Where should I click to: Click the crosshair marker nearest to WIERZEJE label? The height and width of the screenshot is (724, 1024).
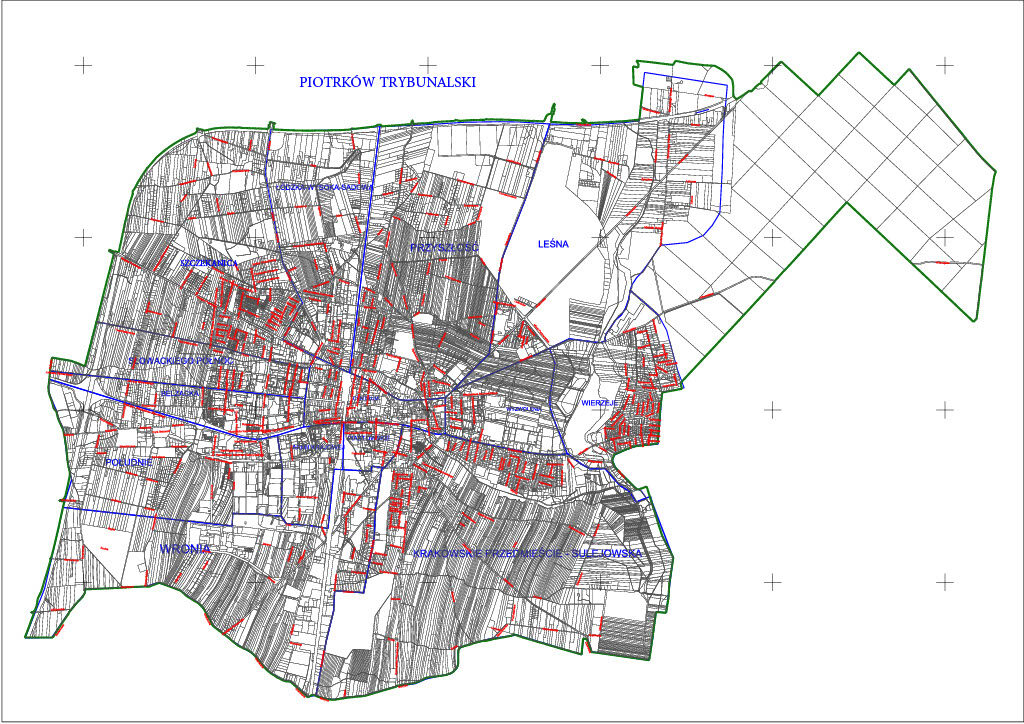click(x=772, y=409)
